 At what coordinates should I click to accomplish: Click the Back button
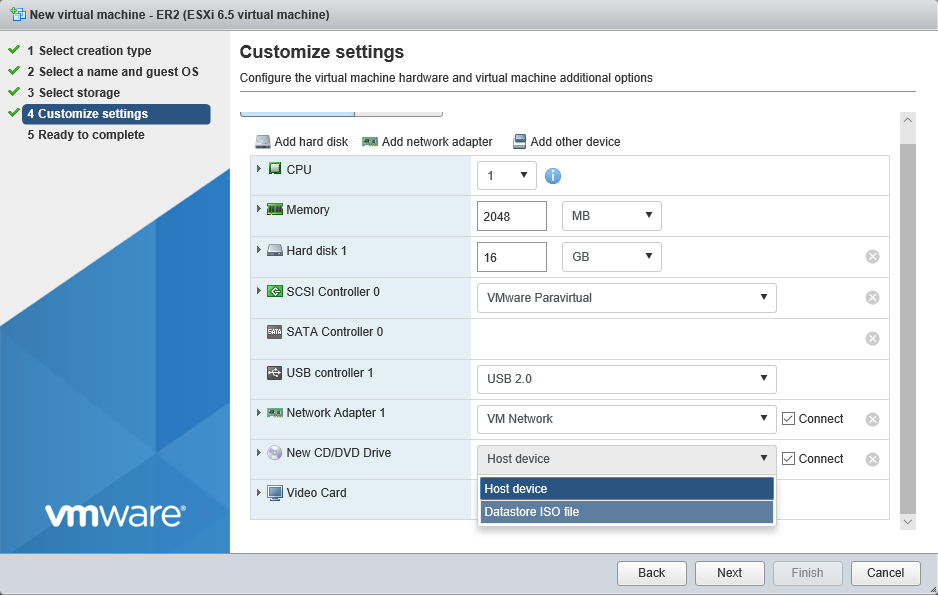click(x=651, y=573)
